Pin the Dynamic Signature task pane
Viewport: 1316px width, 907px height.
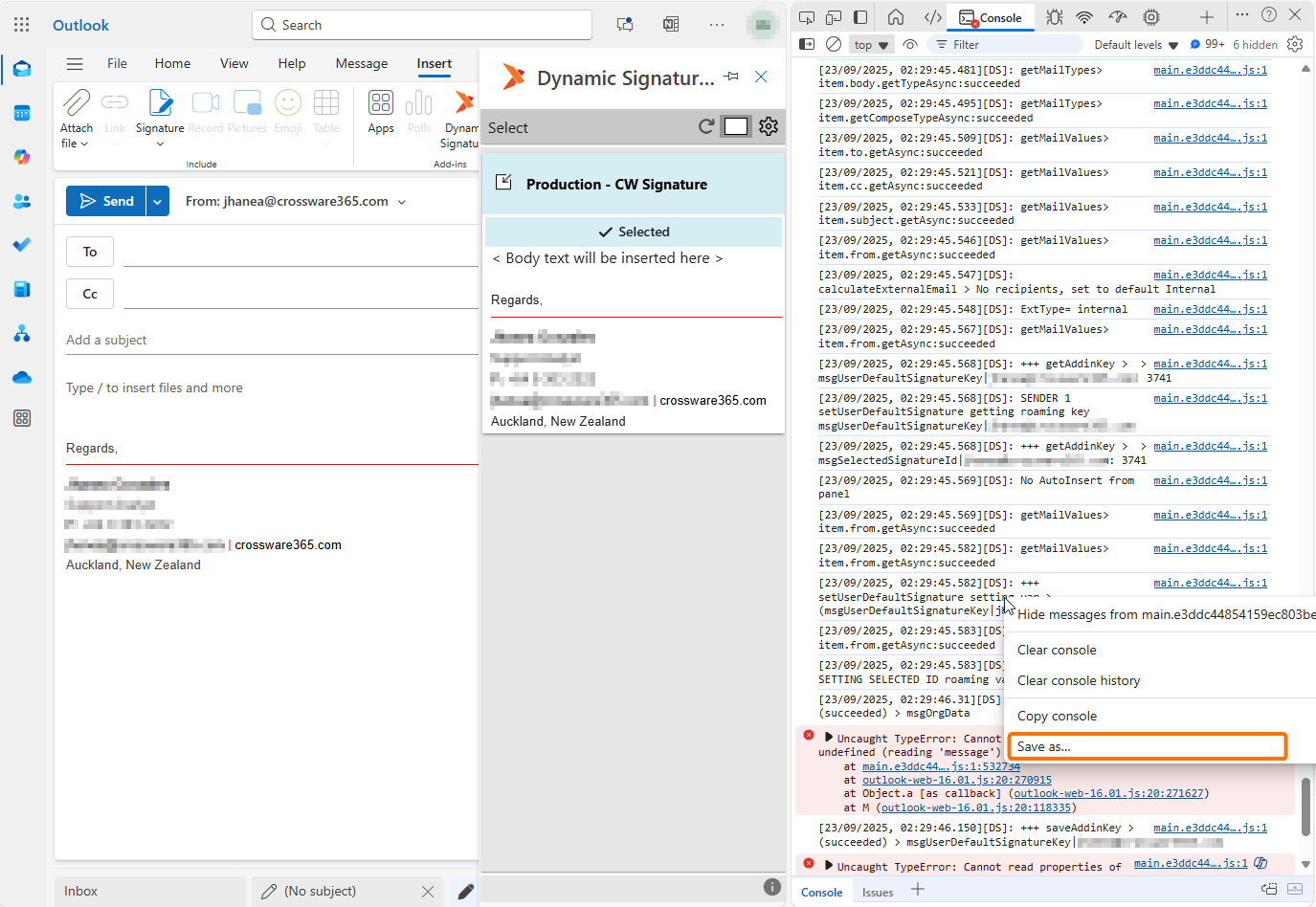(x=731, y=77)
